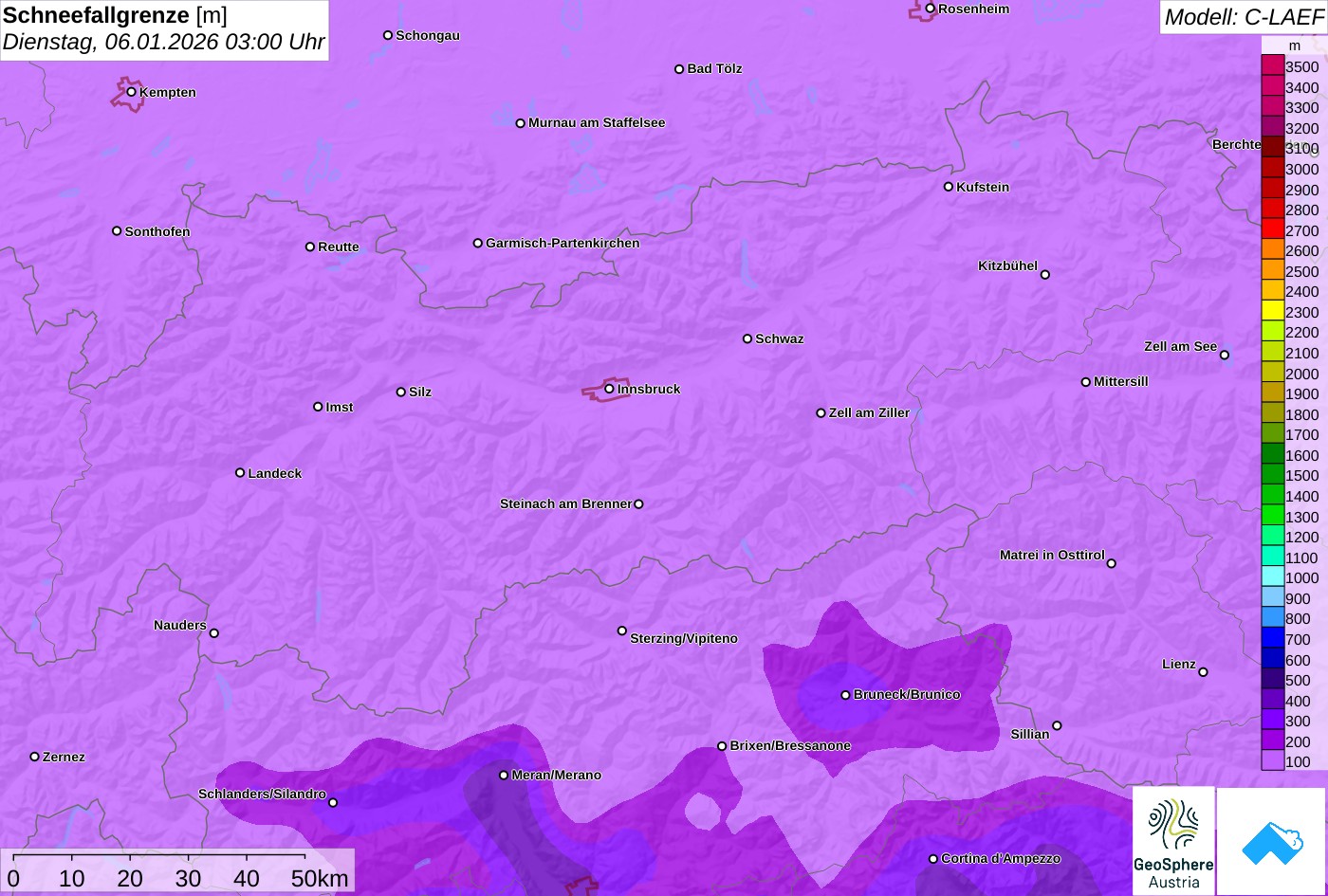This screenshot has width=1328, height=896.
Task: Select the 100 m legend color swatch
Action: (1273, 760)
